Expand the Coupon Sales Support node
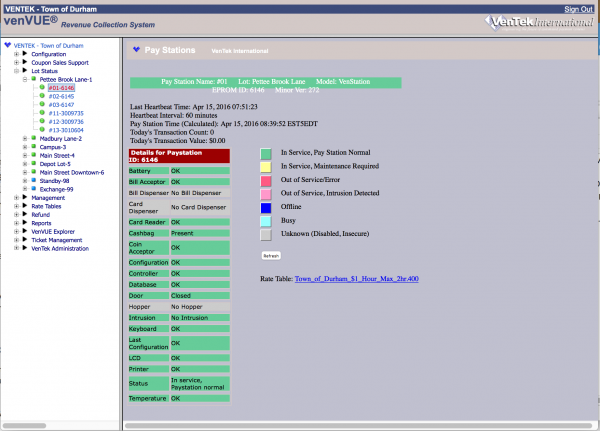 coord(16,62)
